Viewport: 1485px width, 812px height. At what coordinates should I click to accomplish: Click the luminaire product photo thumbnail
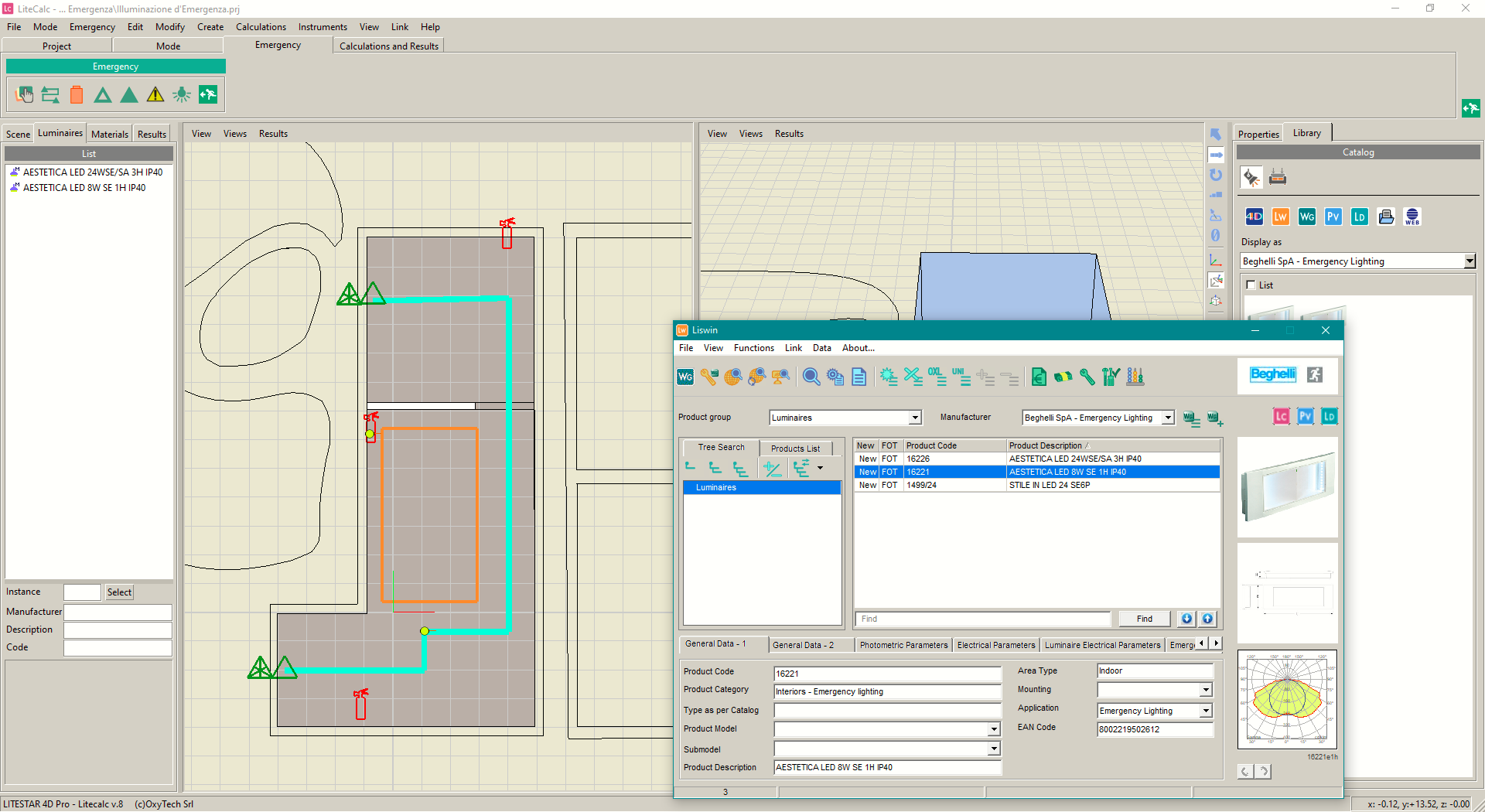pos(1288,489)
